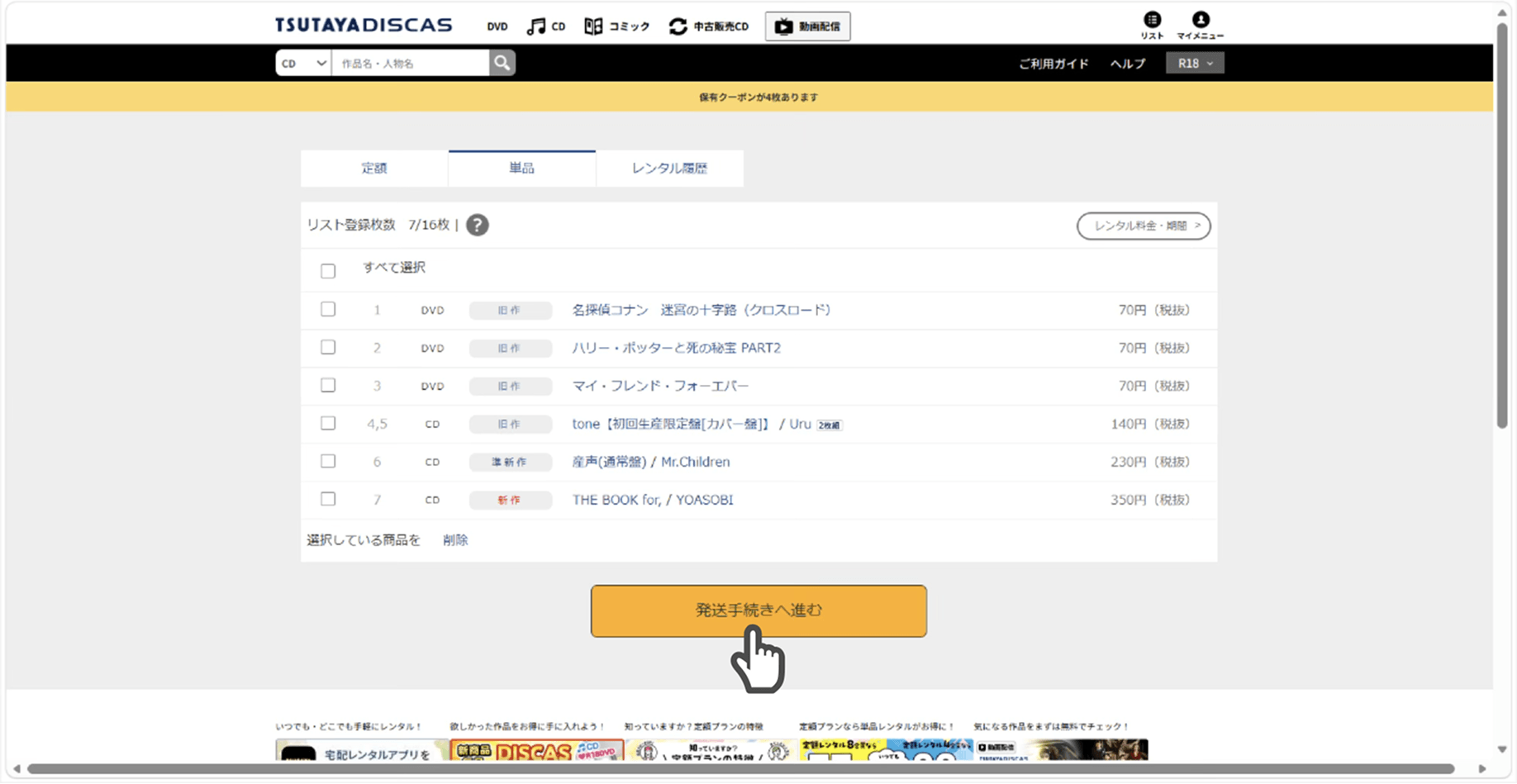
Task: Open the ヘルプ link
Action: point(1128,64)
